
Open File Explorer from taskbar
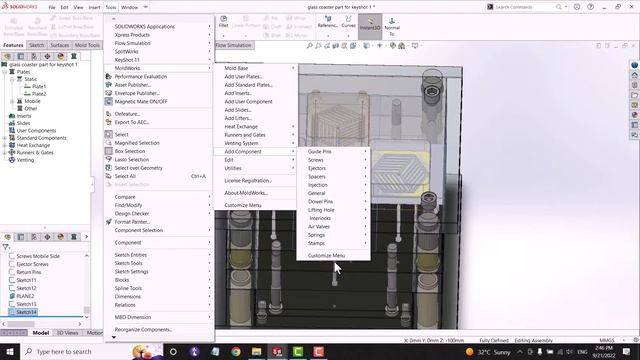click(256, 351)
